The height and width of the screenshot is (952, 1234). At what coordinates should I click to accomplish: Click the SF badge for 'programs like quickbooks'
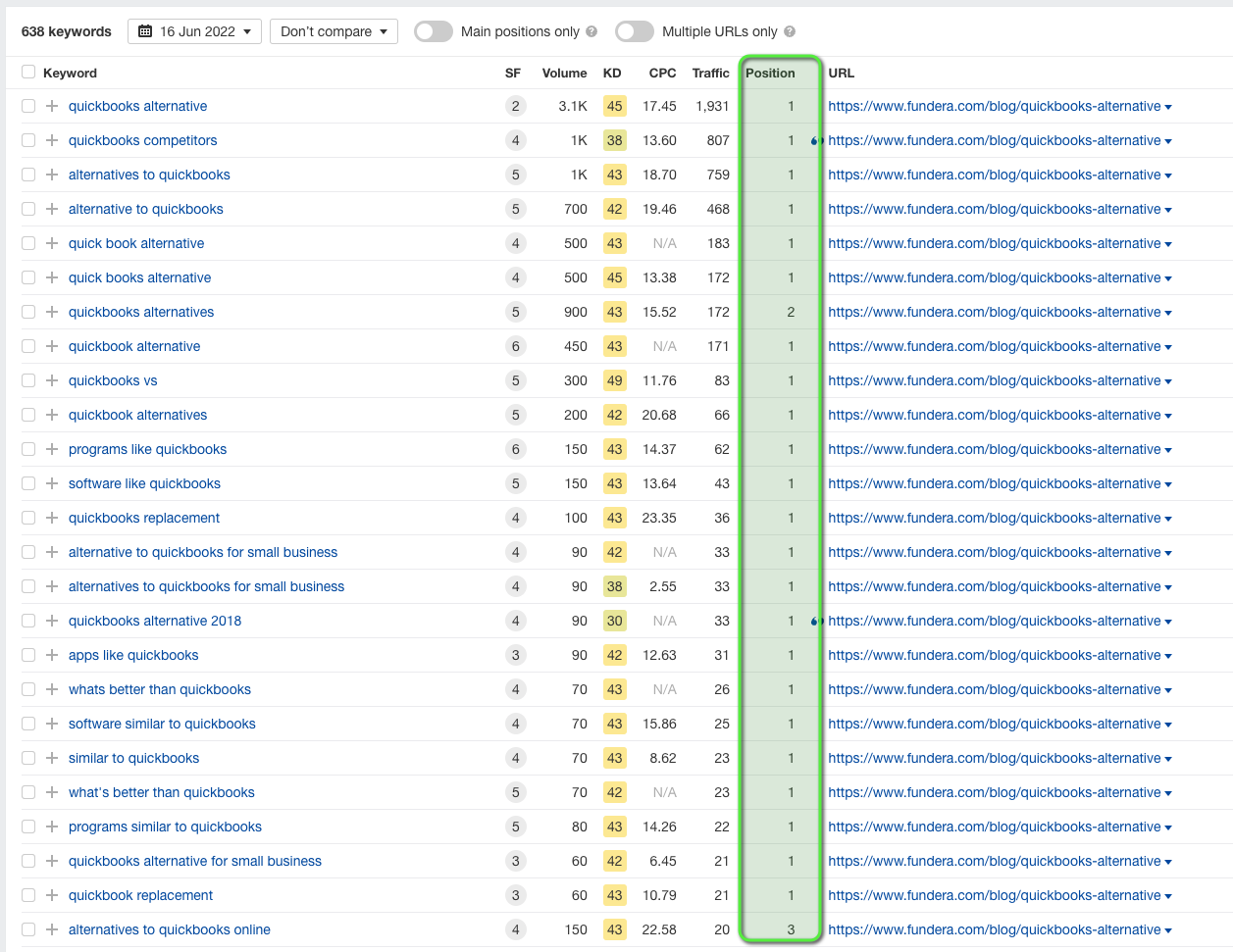tap(515, 449)
